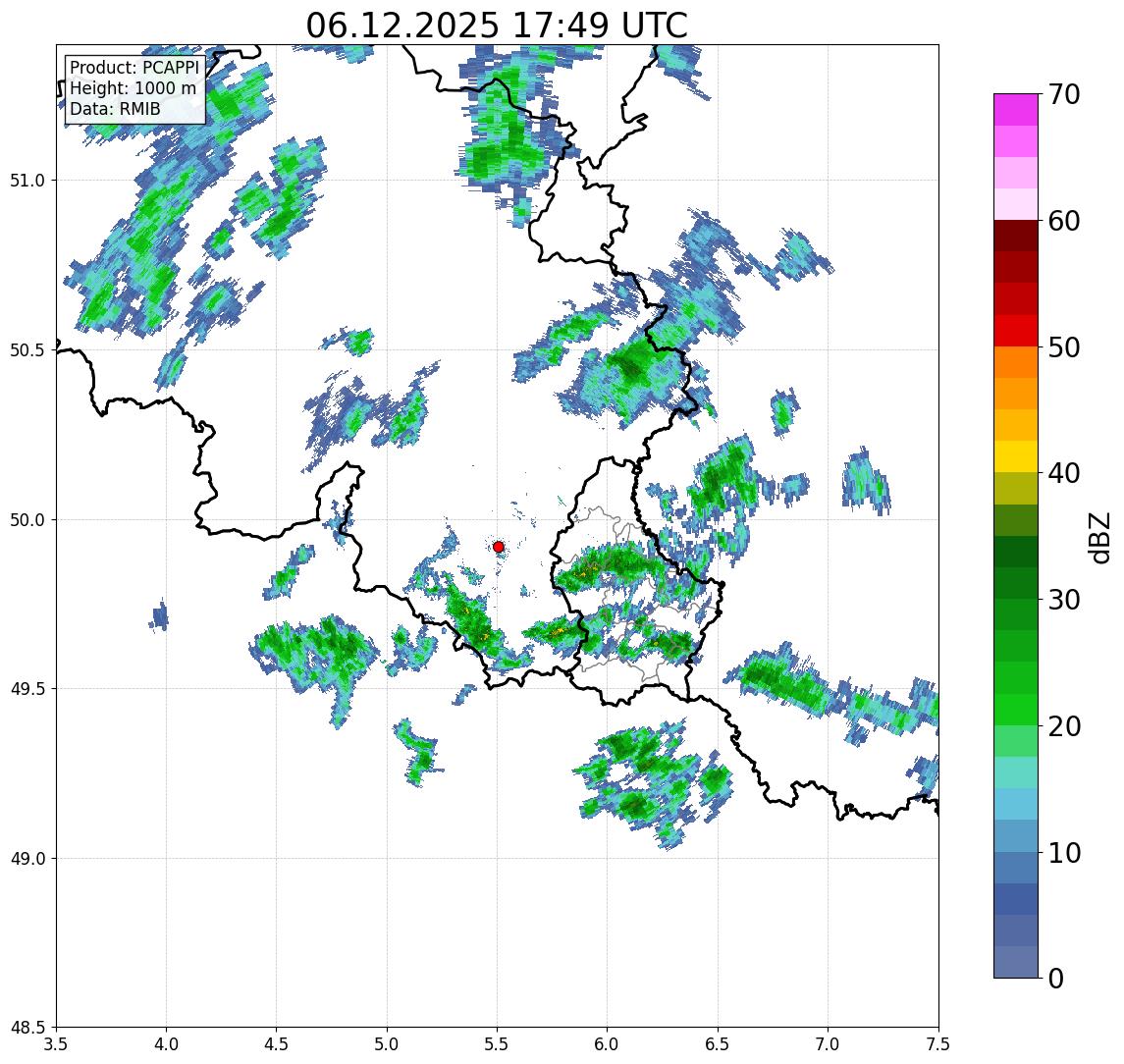Click the dark red swatch just below 60 dBZ

click(1016, 236)
